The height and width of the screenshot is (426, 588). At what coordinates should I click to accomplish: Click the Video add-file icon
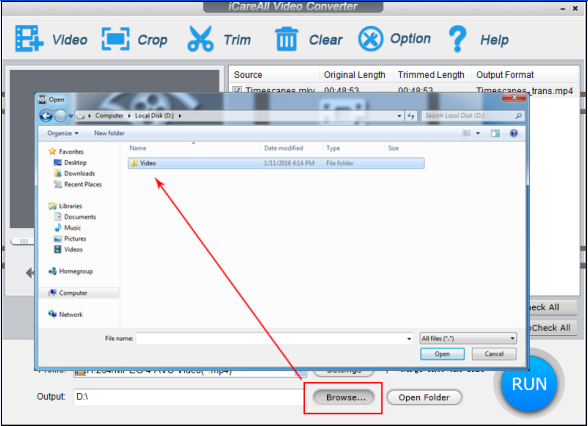(x=29, y=38)
